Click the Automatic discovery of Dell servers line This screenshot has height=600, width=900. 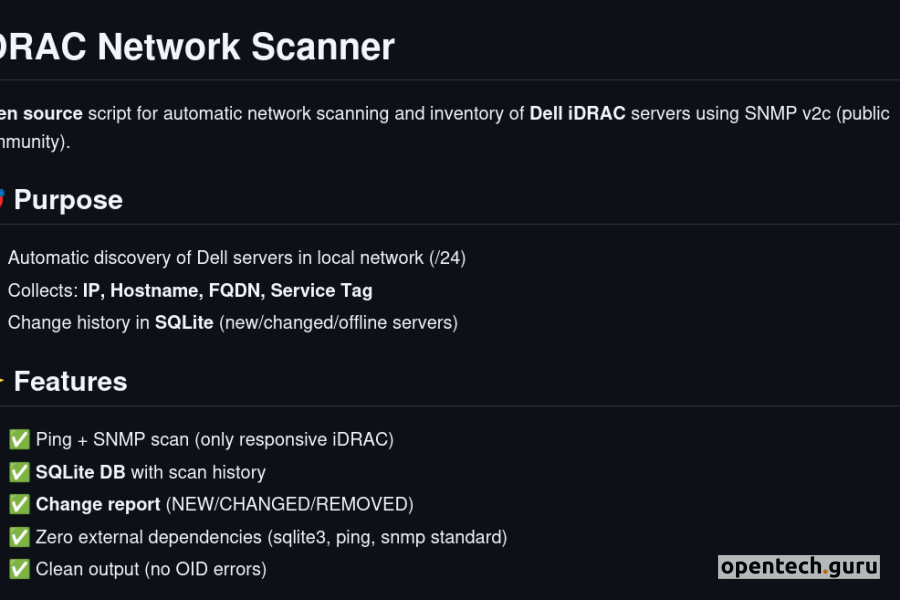pyautogui.click(x=237, y=258)
